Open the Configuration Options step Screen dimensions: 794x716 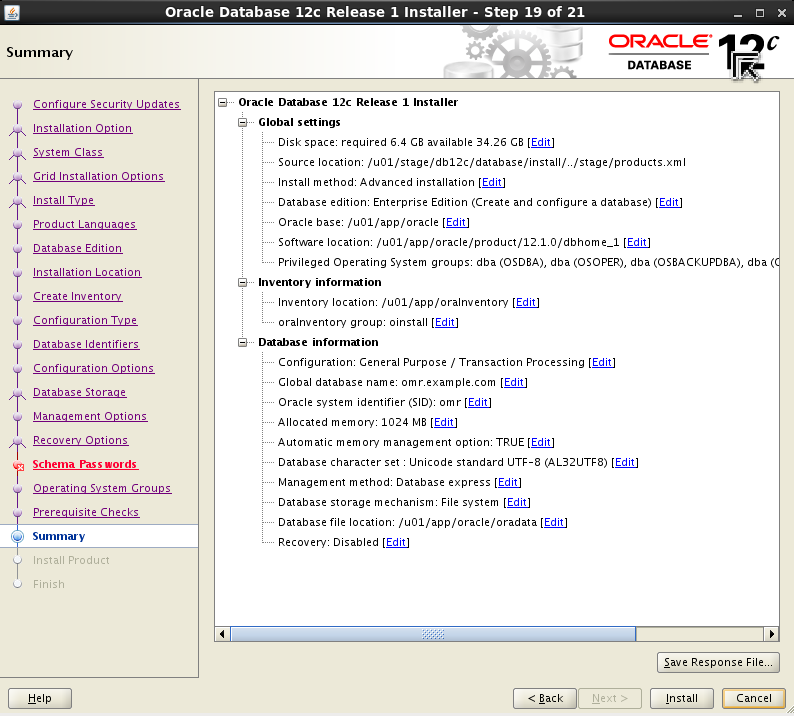(x=94, y=368)
